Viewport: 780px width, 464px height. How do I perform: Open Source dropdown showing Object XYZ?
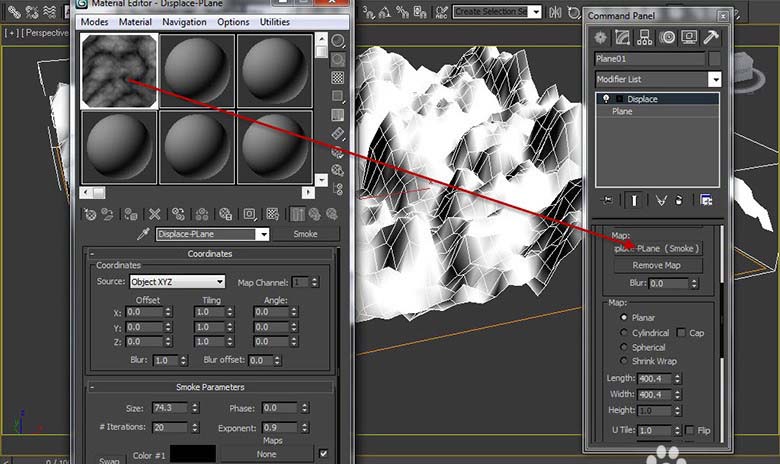tap(177, 282)
